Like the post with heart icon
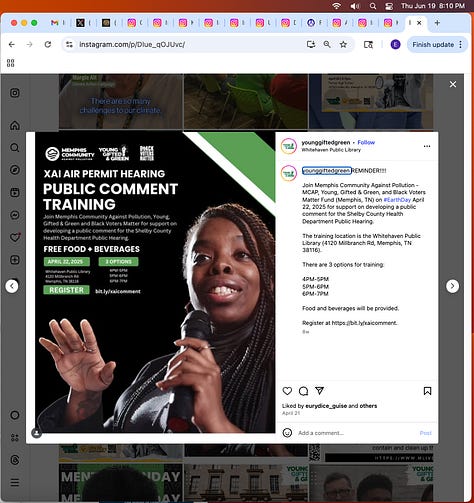 tap(287, 391)
